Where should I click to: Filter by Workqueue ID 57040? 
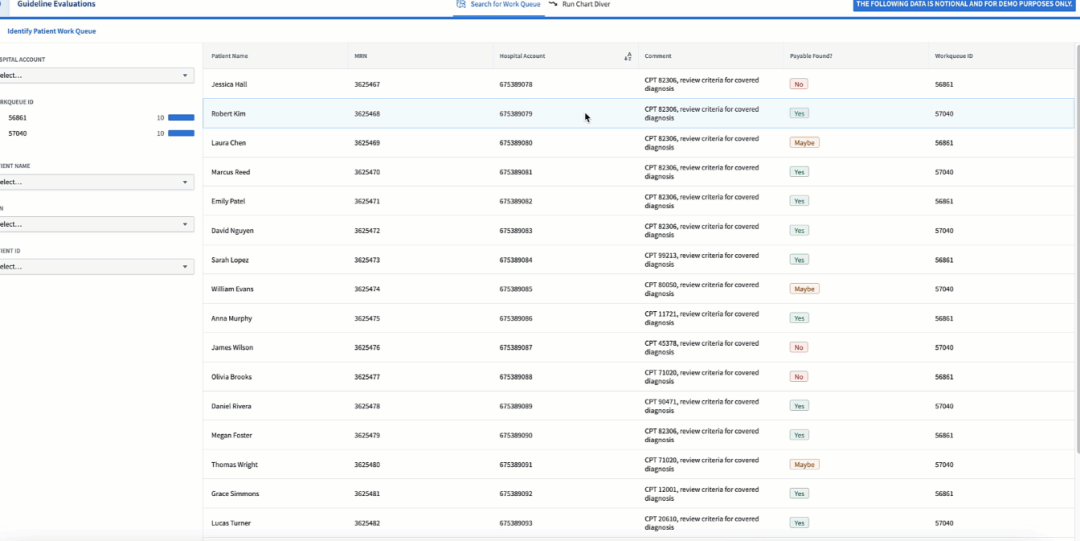[18, 134]
